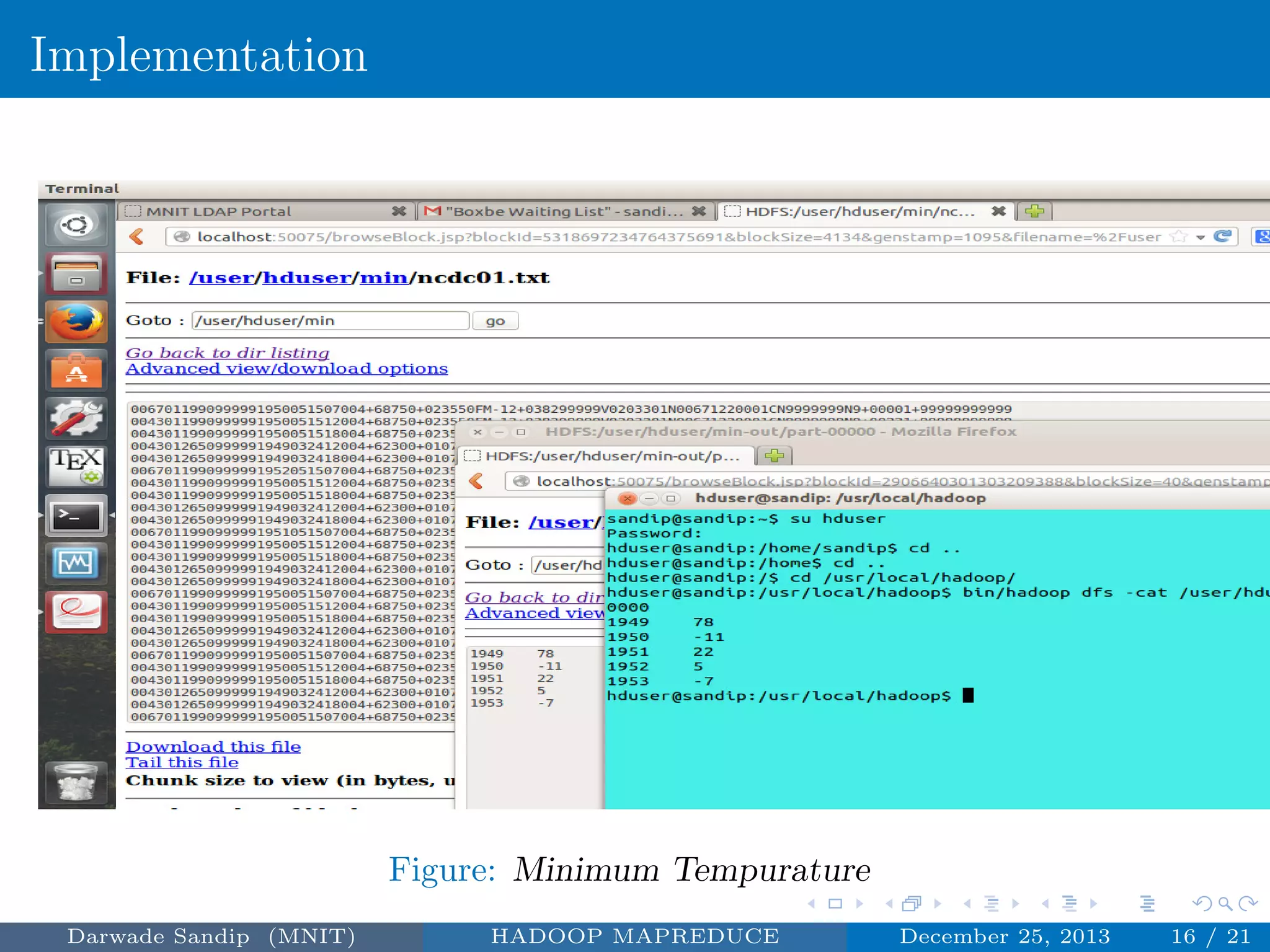Click the Tail this file link
The height and width of the screenshot is (952, 1270).
(x=182, y=762)
